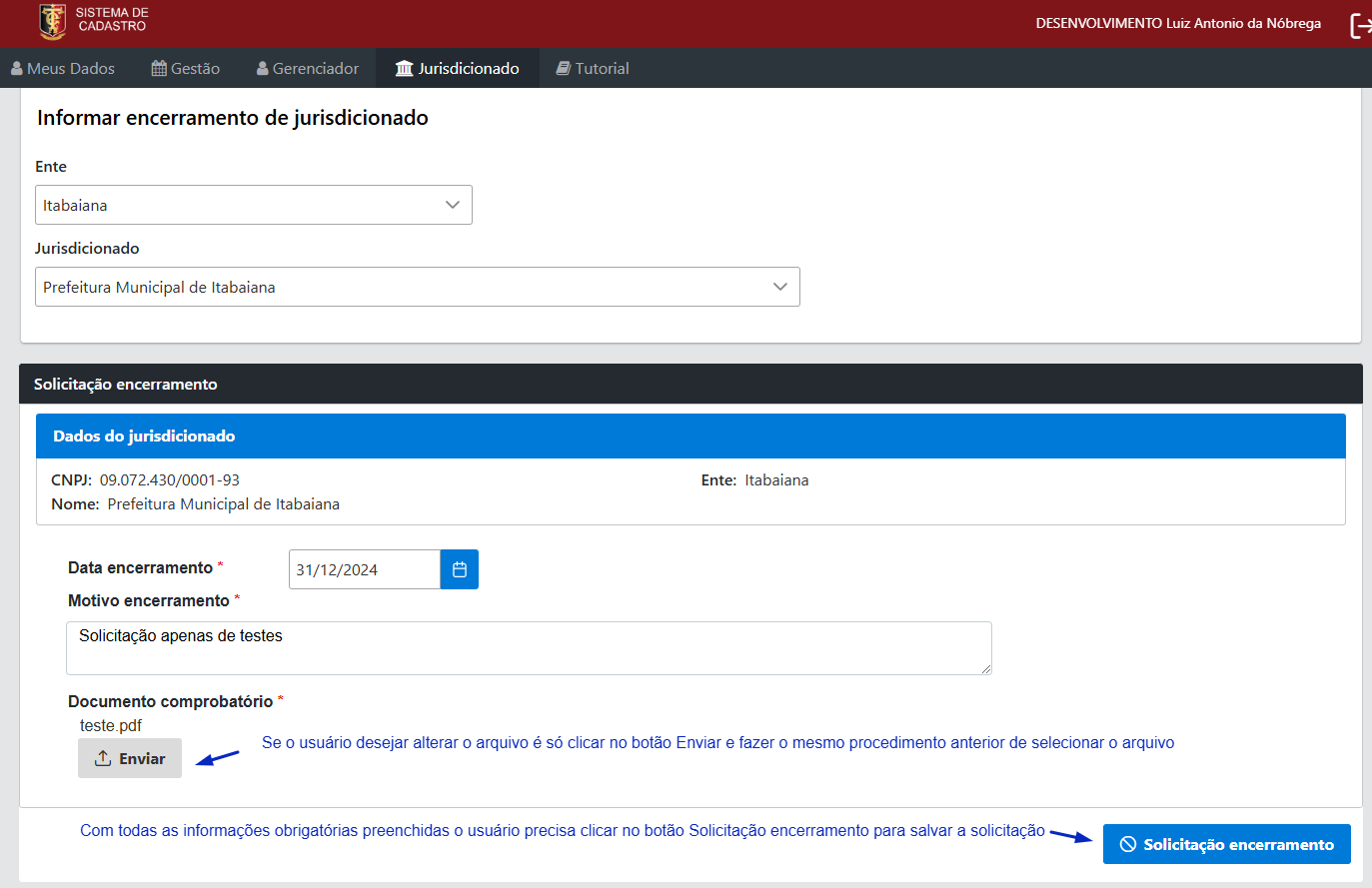Click the user name Luiz Antonio da Nóbrega
Viewport: 1372px width, 888px height.
coord(1243,23)
